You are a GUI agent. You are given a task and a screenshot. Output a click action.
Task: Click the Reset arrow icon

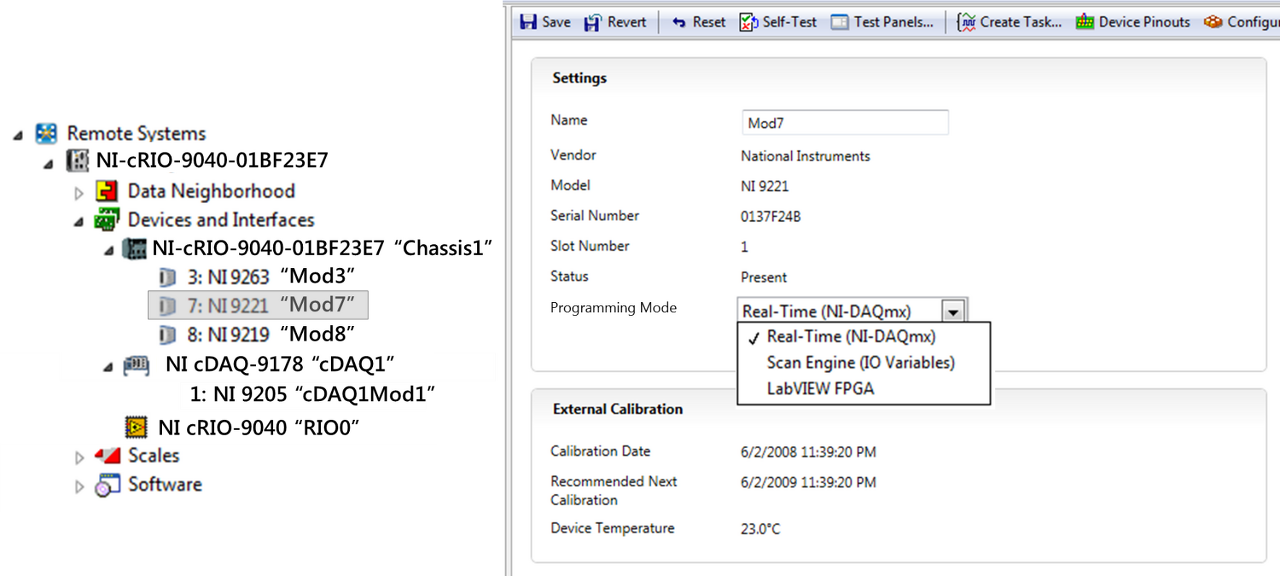(679, 22)
